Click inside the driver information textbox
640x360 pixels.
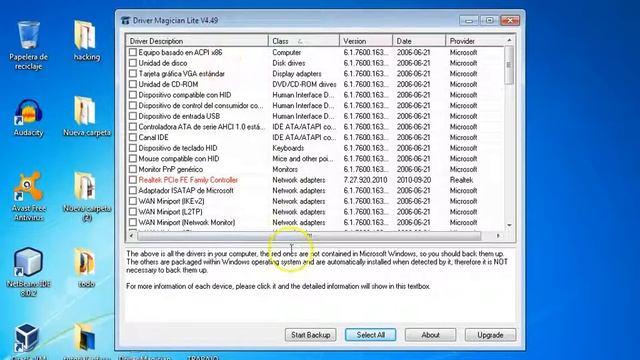pyautogui.click(x=320, y=286)
